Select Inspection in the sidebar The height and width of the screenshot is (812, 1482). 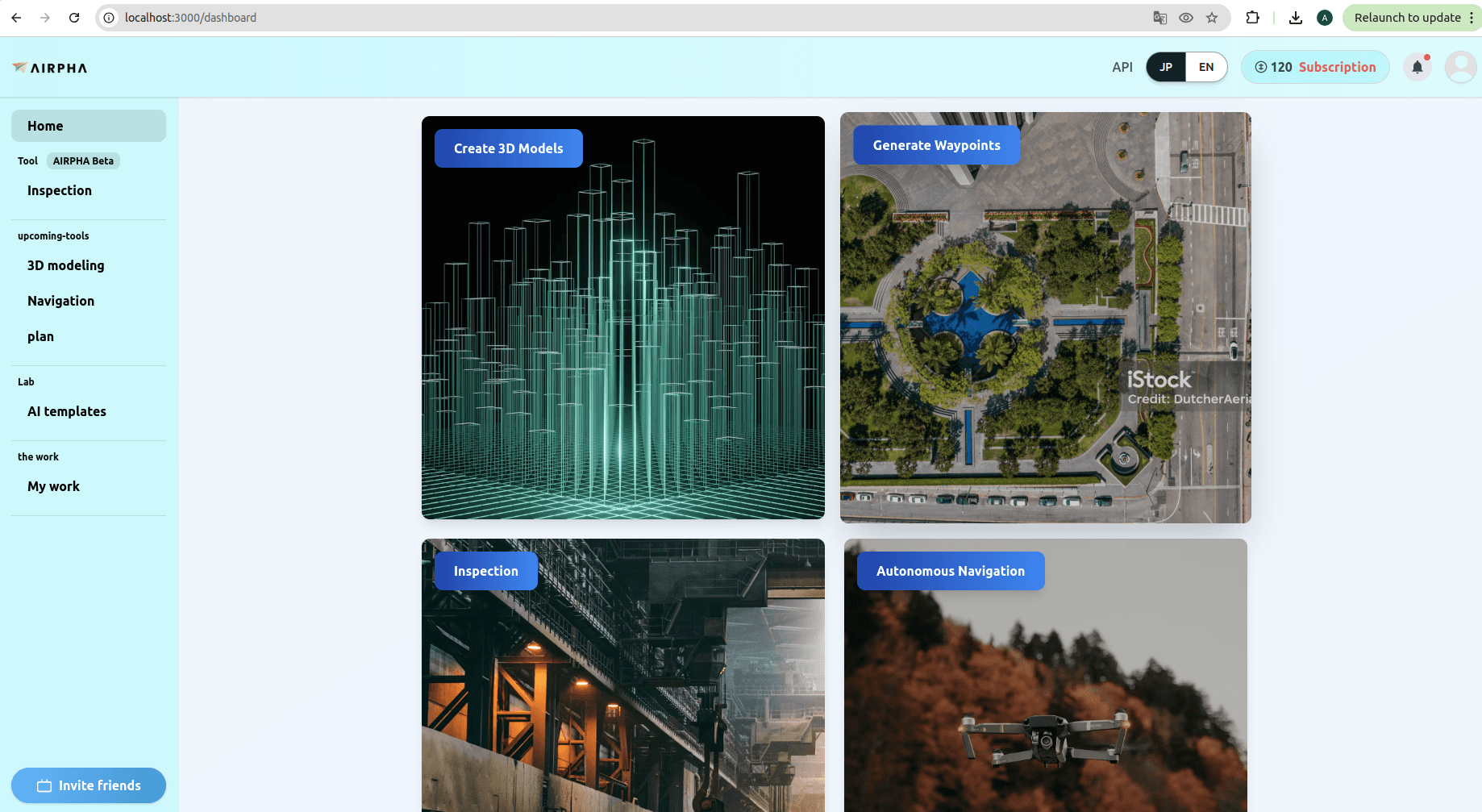pos(59,190)
